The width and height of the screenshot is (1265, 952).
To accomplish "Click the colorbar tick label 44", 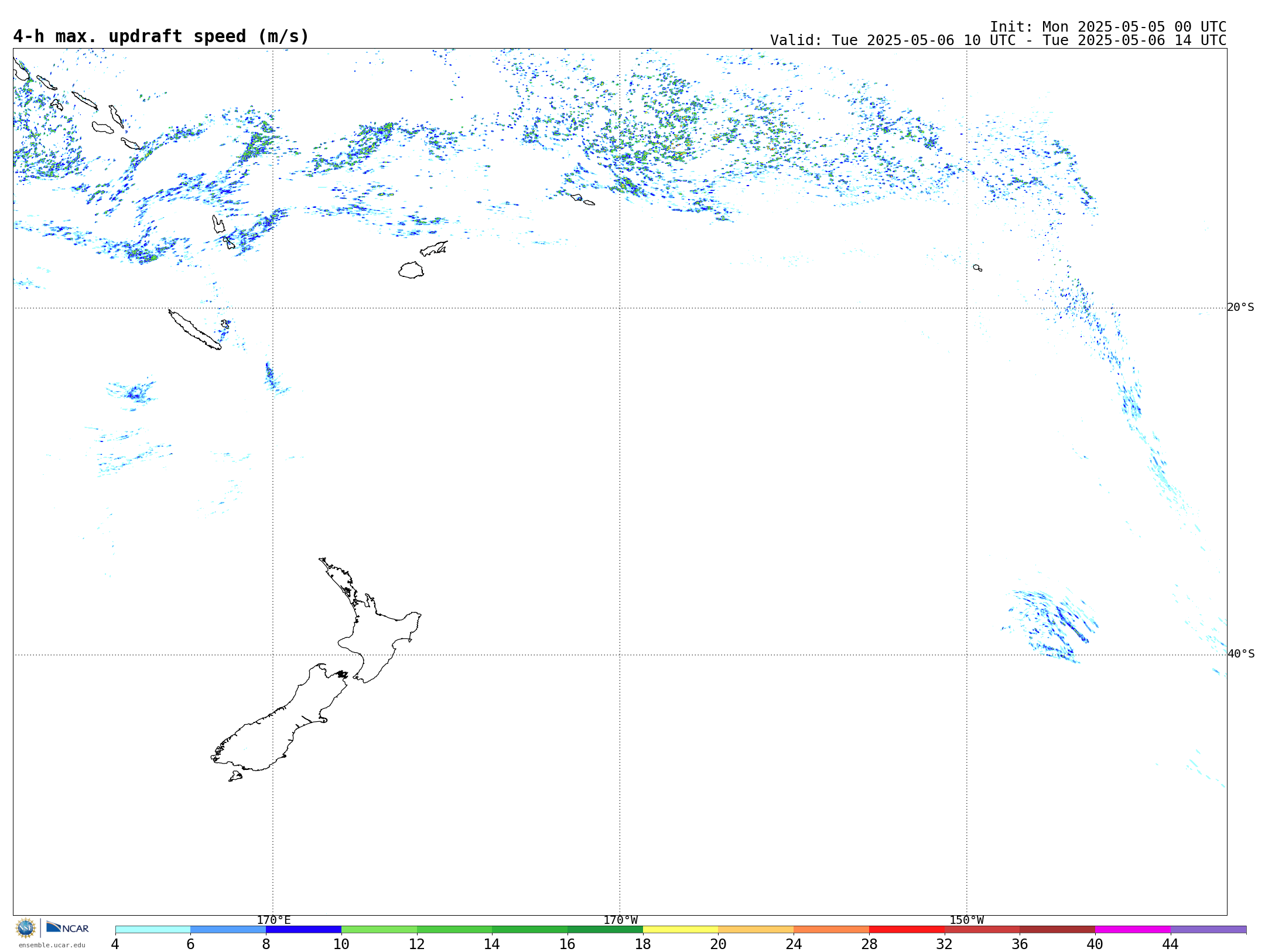I will (x=1171, y=944).
